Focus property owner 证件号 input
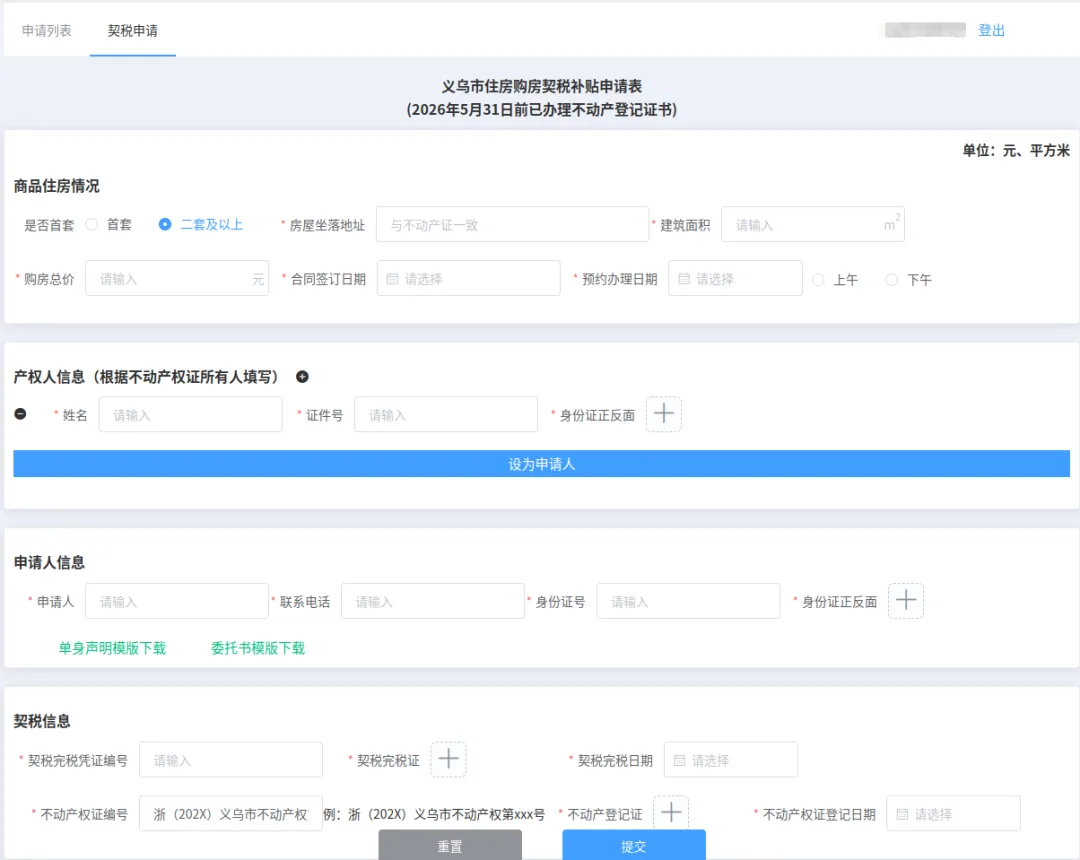 446,415
